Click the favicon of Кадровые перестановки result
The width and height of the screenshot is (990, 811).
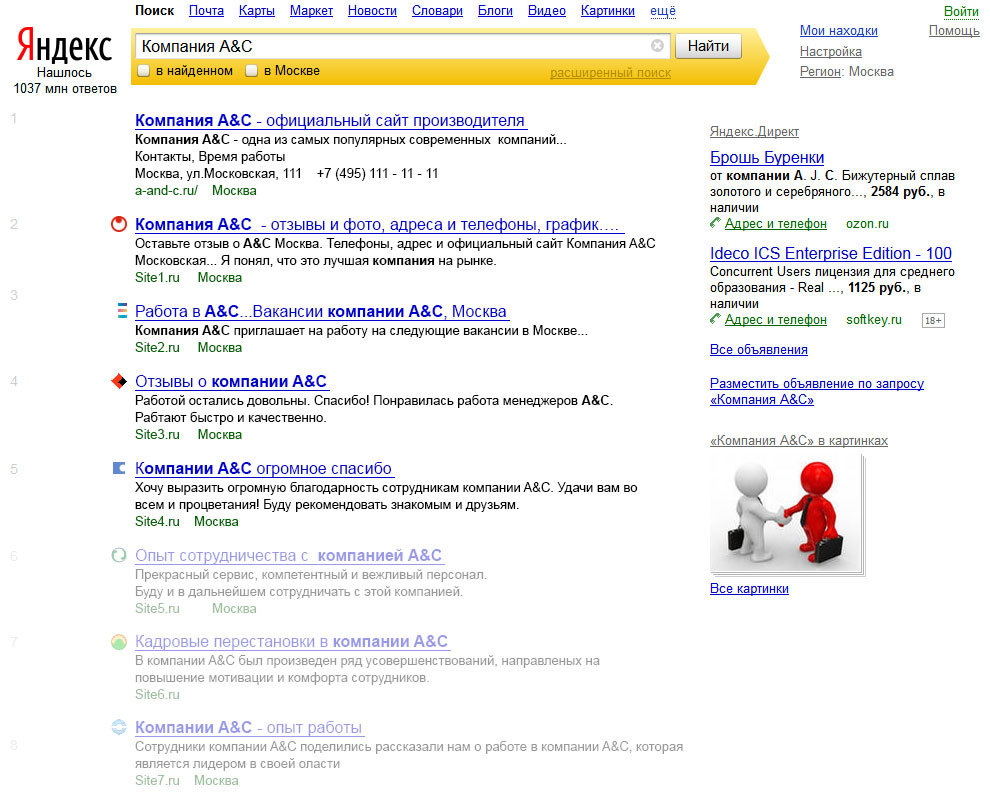click(x=119, y=642)
